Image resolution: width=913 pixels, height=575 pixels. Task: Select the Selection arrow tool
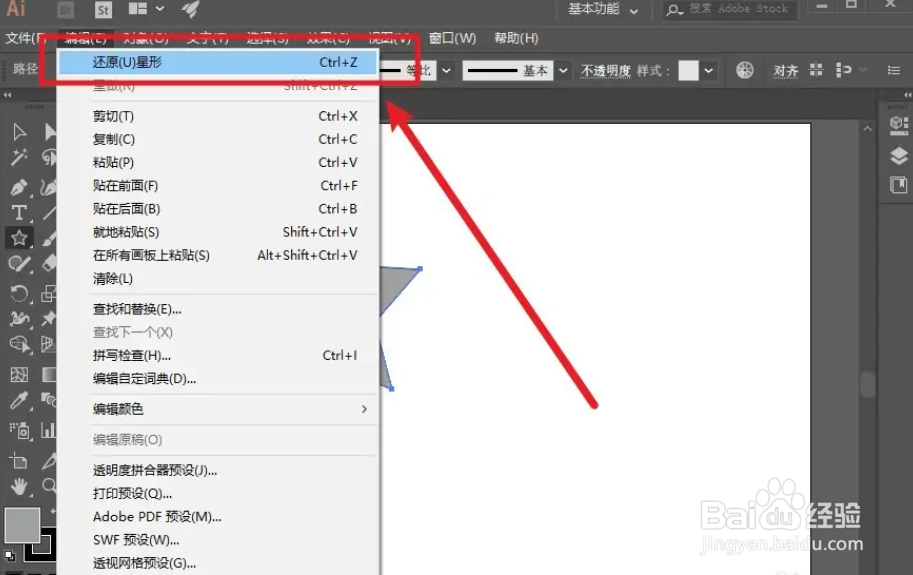click(19, 132)
